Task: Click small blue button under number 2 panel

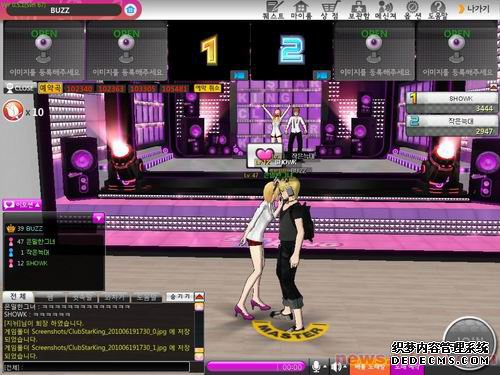Action: point(322,75)
